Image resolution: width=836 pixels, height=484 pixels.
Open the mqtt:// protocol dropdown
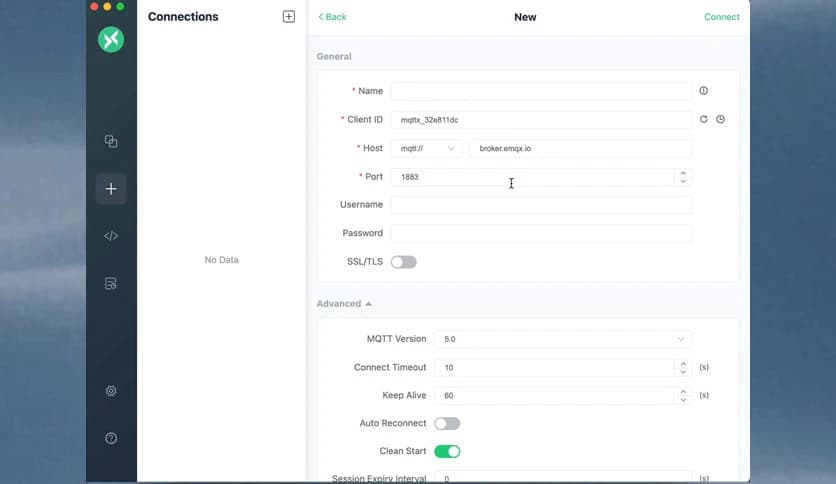click(x=426, y=148)
